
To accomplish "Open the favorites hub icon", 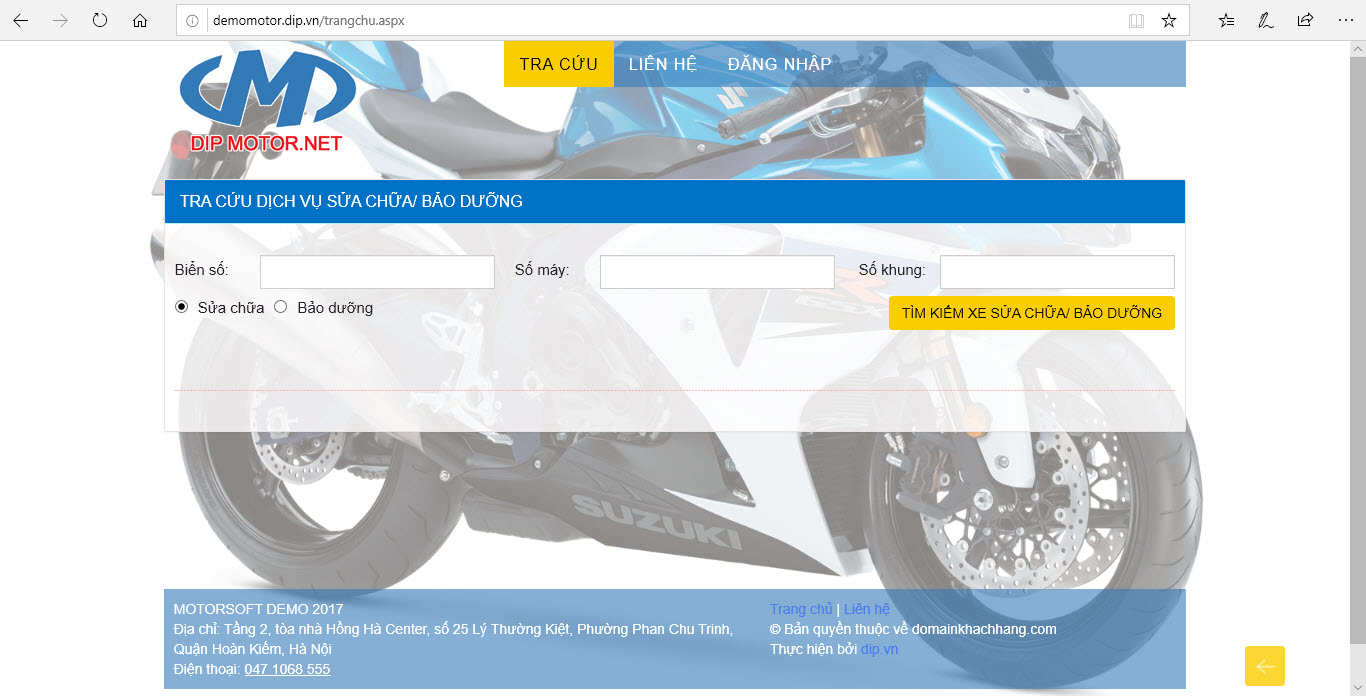I will [1227, 20].
